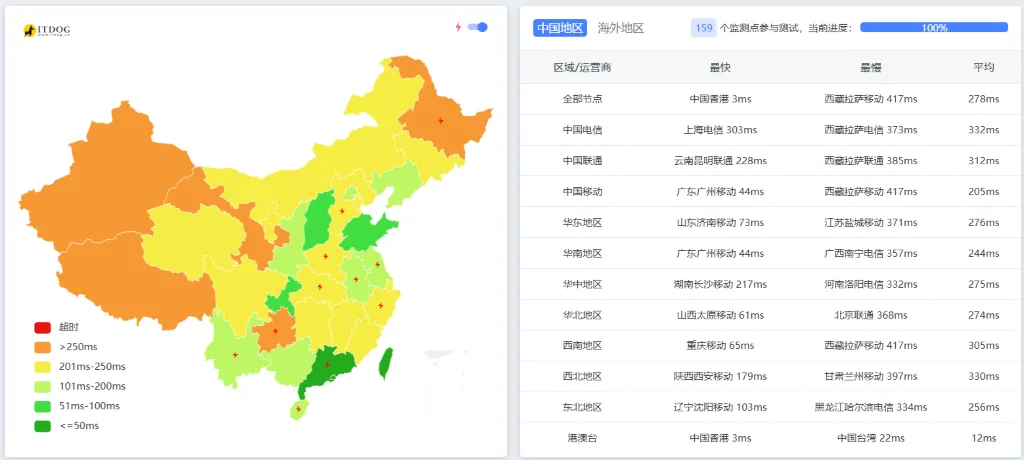Viewport: 1024px width, 460px height.
Task: Switch to the 海外地区 tab
Action: pos(621,27)
